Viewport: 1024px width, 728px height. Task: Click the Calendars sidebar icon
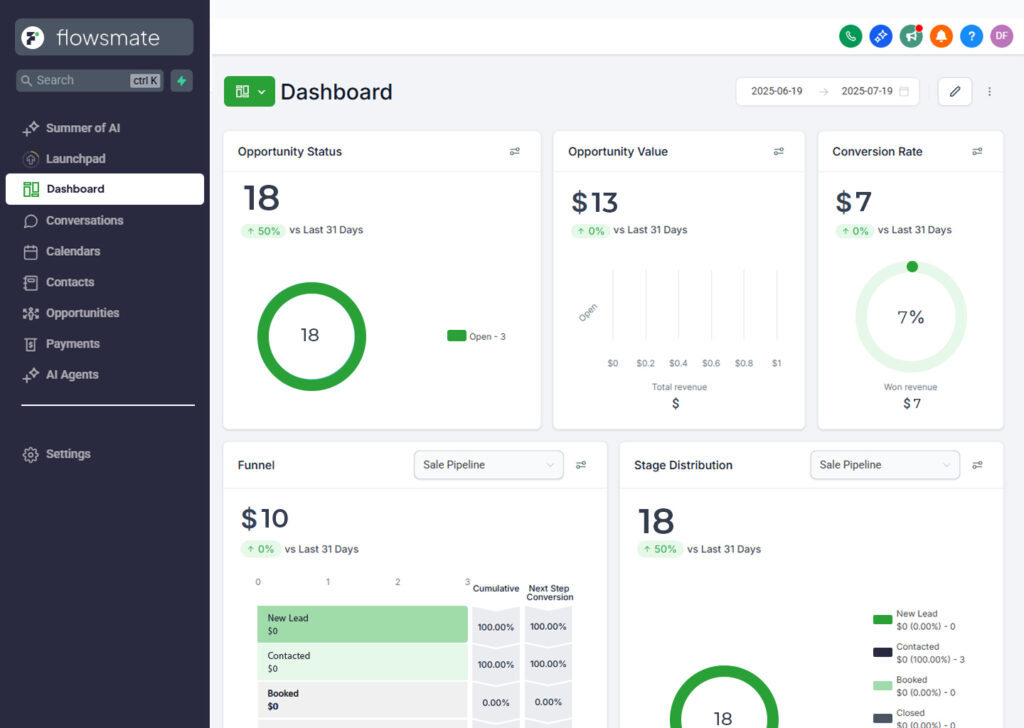(31, 252)
